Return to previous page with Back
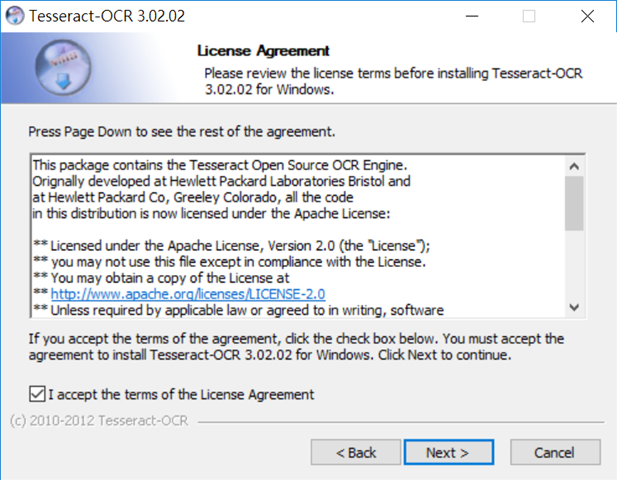617x480 pixels. [356, 452]
